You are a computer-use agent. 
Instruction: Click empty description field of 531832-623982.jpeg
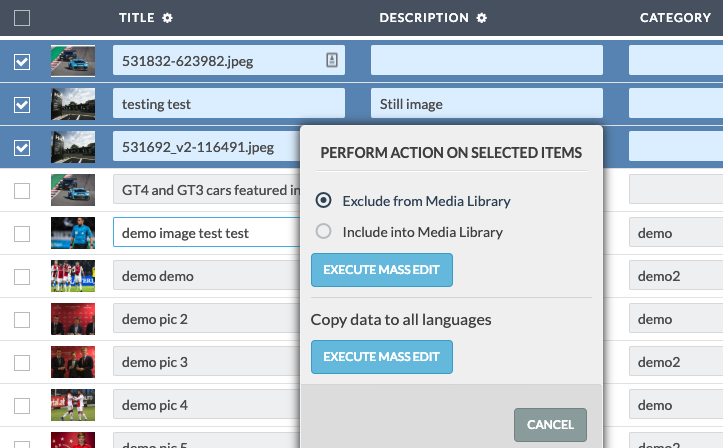point(487,60)
